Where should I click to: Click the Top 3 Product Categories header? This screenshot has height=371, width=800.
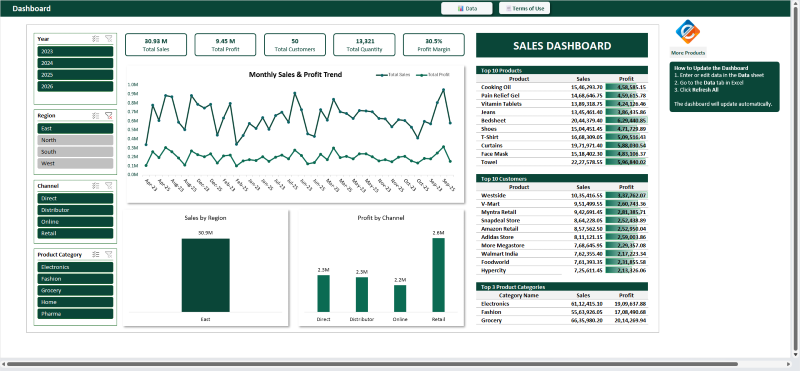point(562,287)
